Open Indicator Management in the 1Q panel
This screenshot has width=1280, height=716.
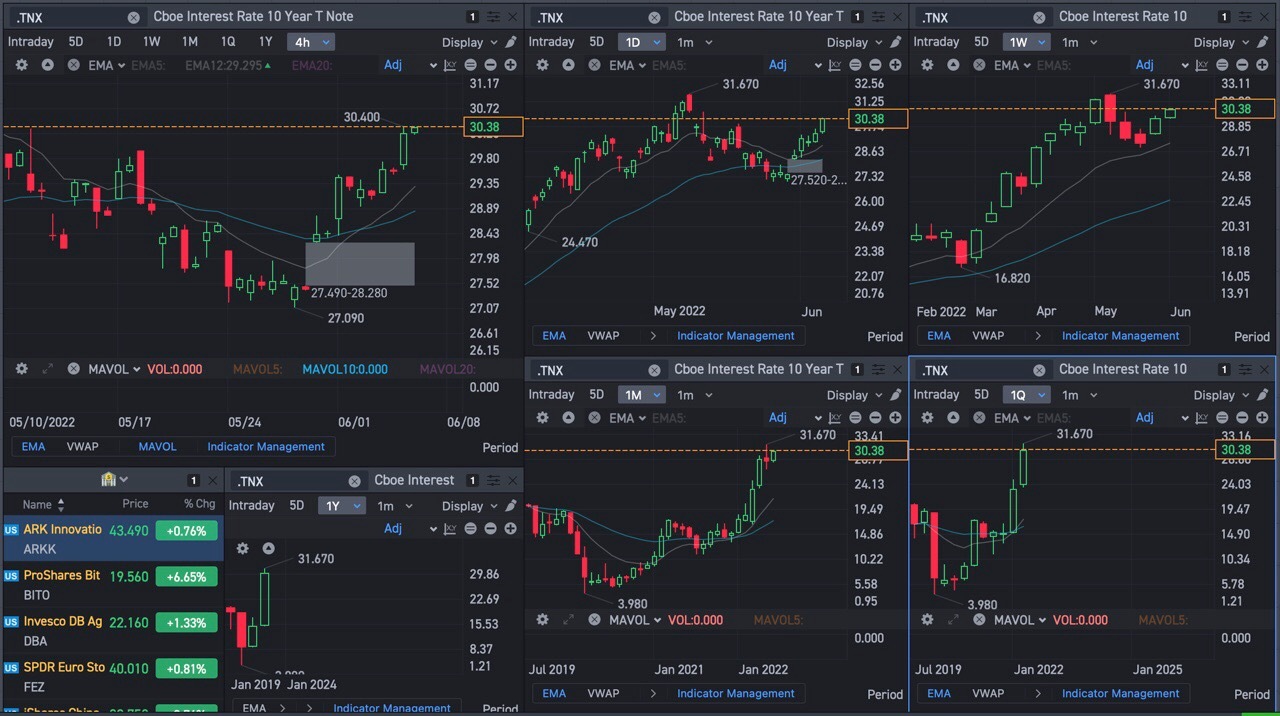pos(1121,694)
